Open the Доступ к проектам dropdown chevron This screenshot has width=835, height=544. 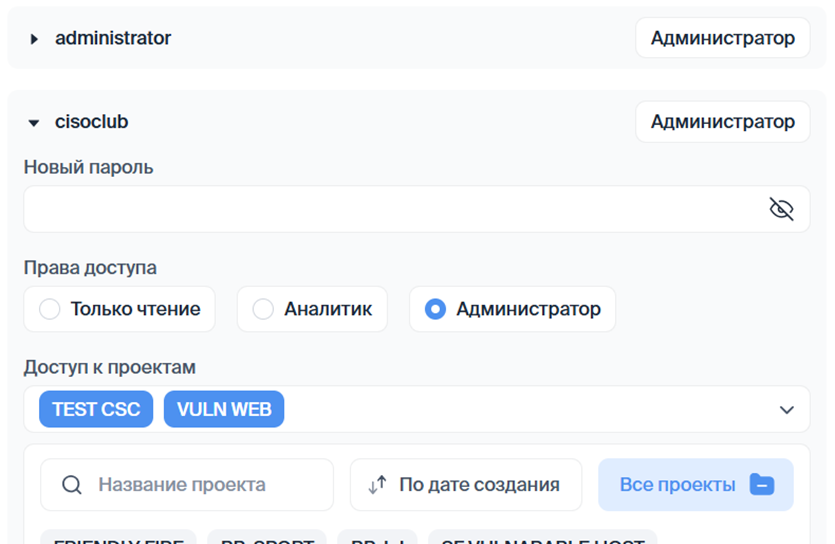tap(786, 410)
